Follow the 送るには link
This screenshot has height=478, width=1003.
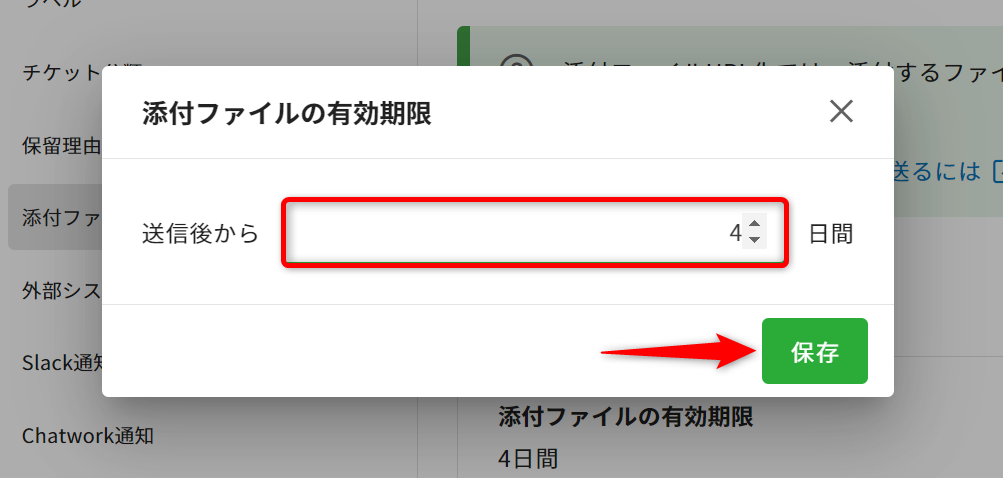(x=937, y=171)
